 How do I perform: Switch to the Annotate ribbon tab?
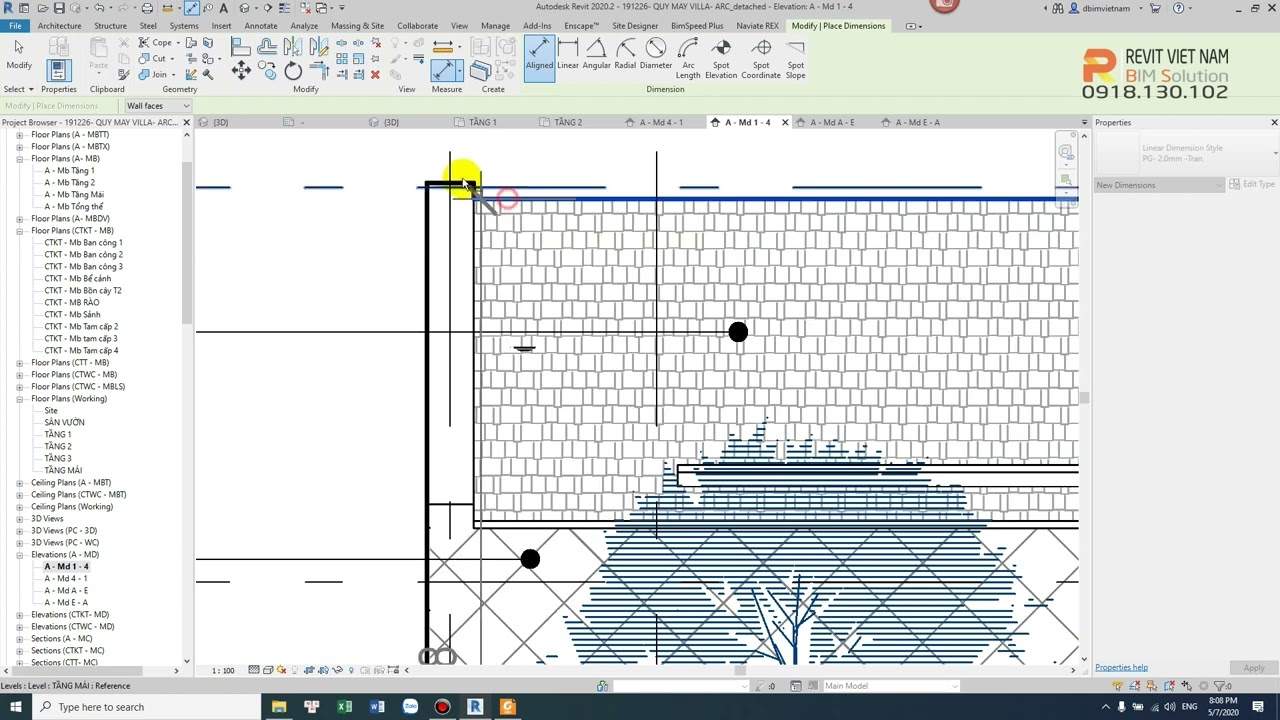coord(261,26)
